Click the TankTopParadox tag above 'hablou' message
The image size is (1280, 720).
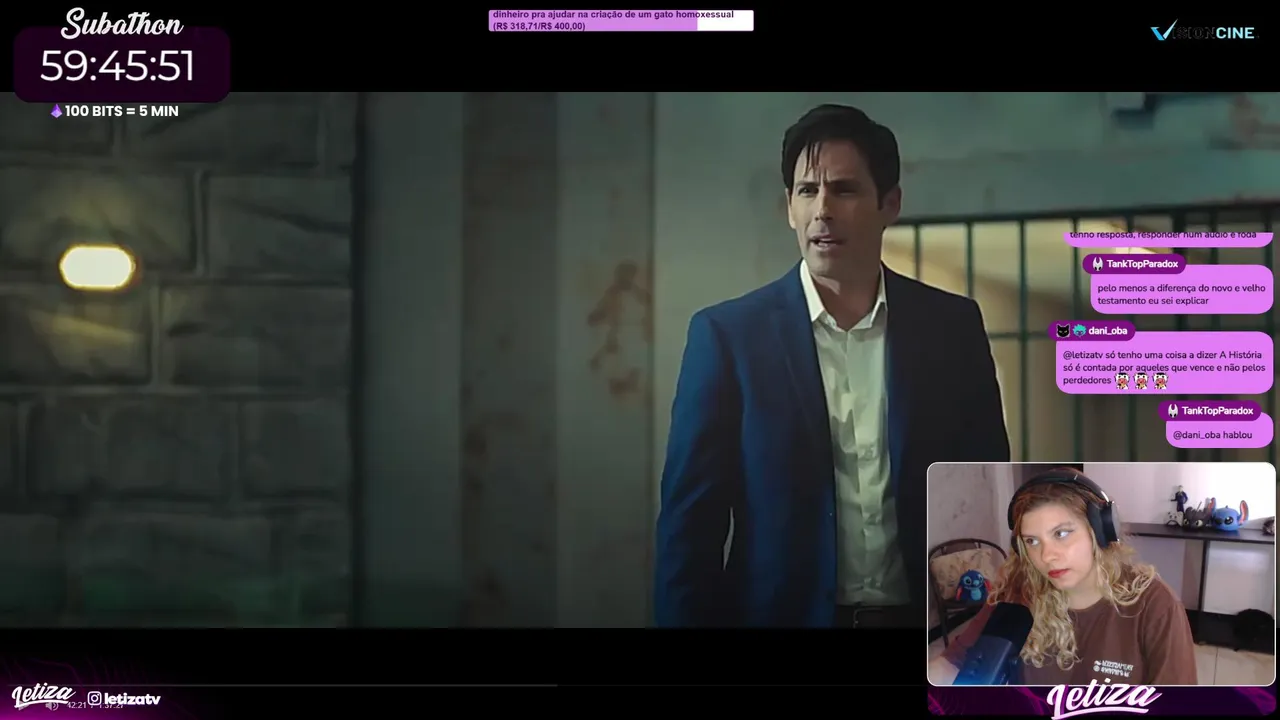1210,411
